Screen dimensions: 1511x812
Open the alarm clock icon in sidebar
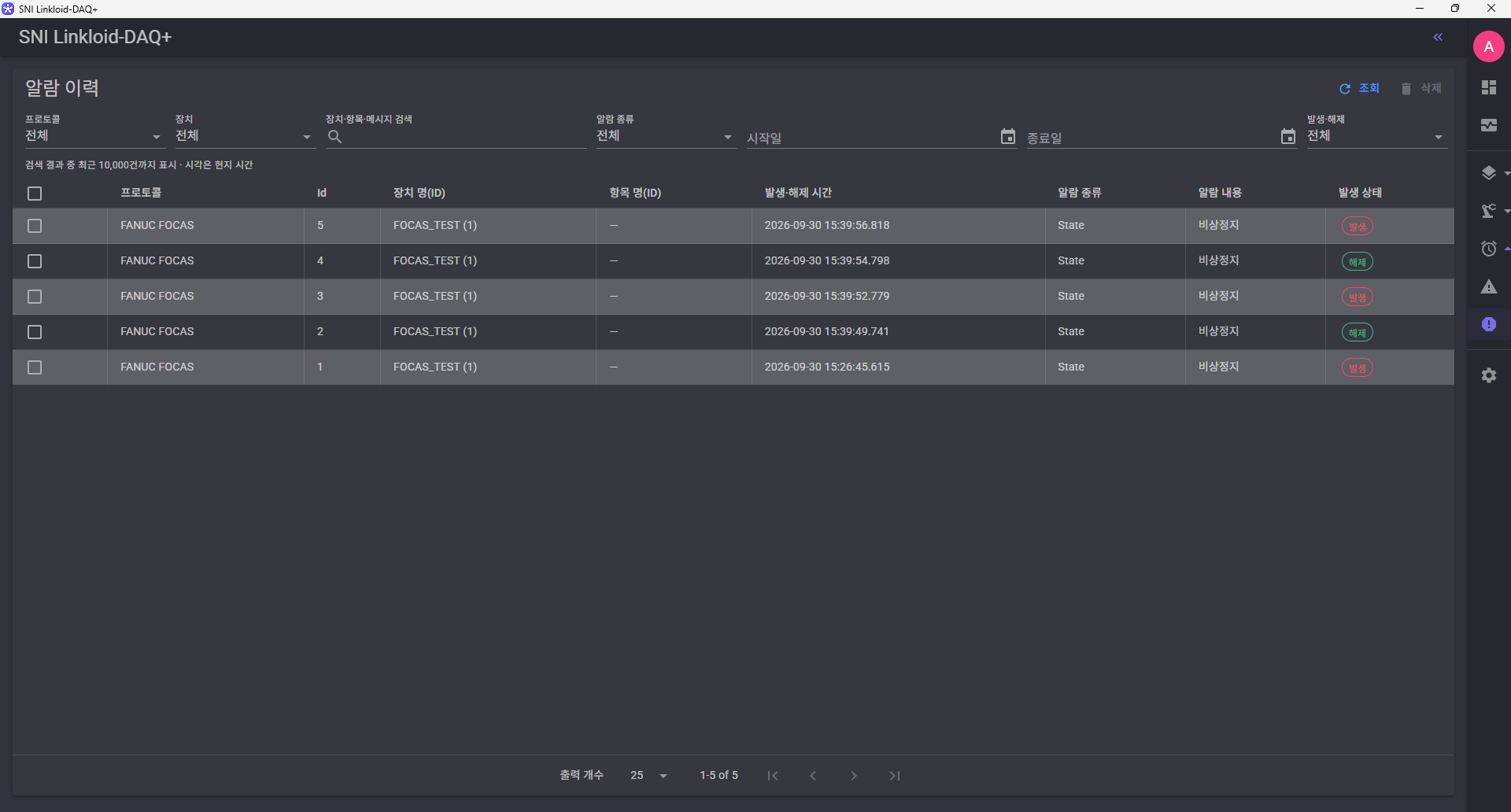1488,249
